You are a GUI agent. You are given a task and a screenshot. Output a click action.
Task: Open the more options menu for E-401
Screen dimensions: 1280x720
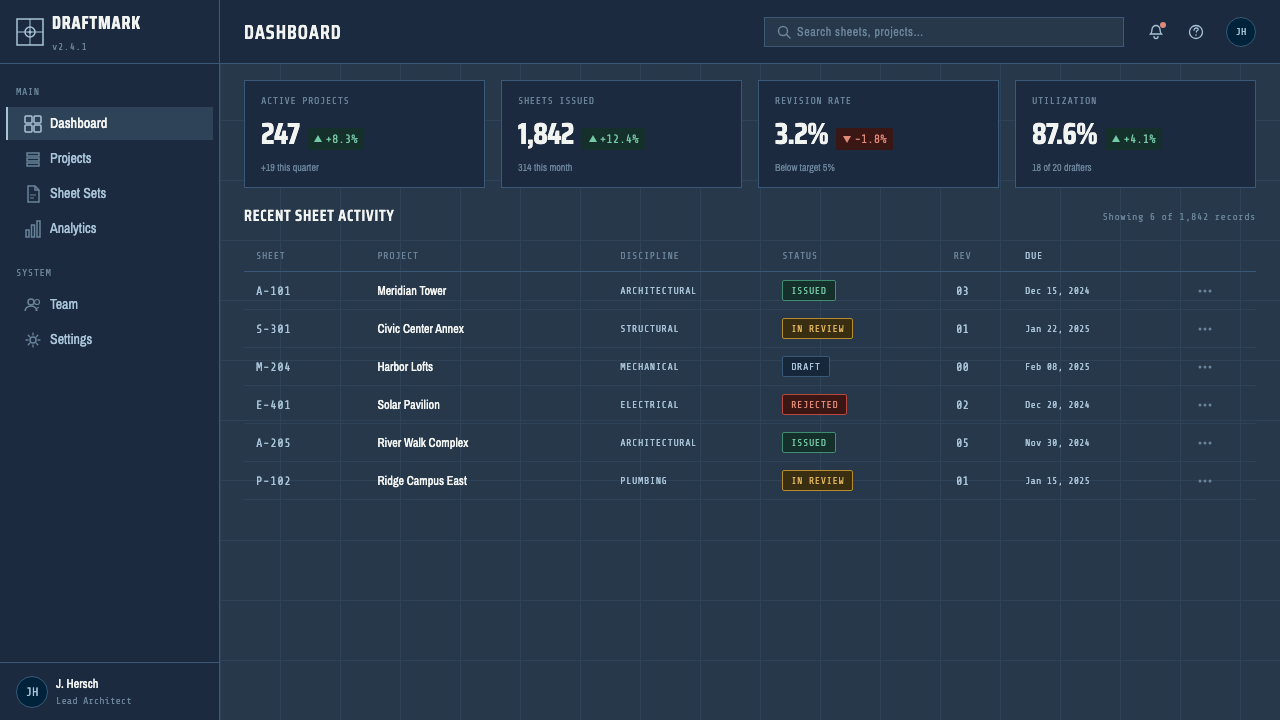point(1205,405)
